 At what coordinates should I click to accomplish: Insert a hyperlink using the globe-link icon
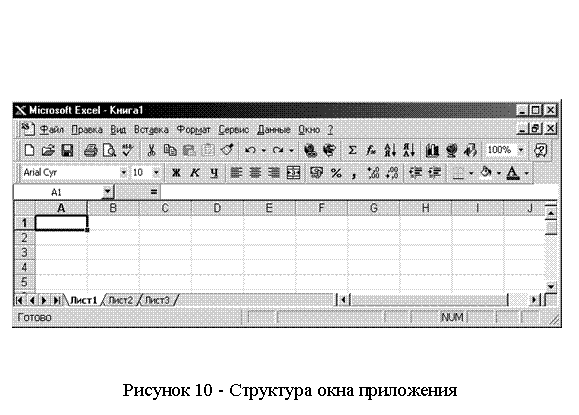[310, 150]
